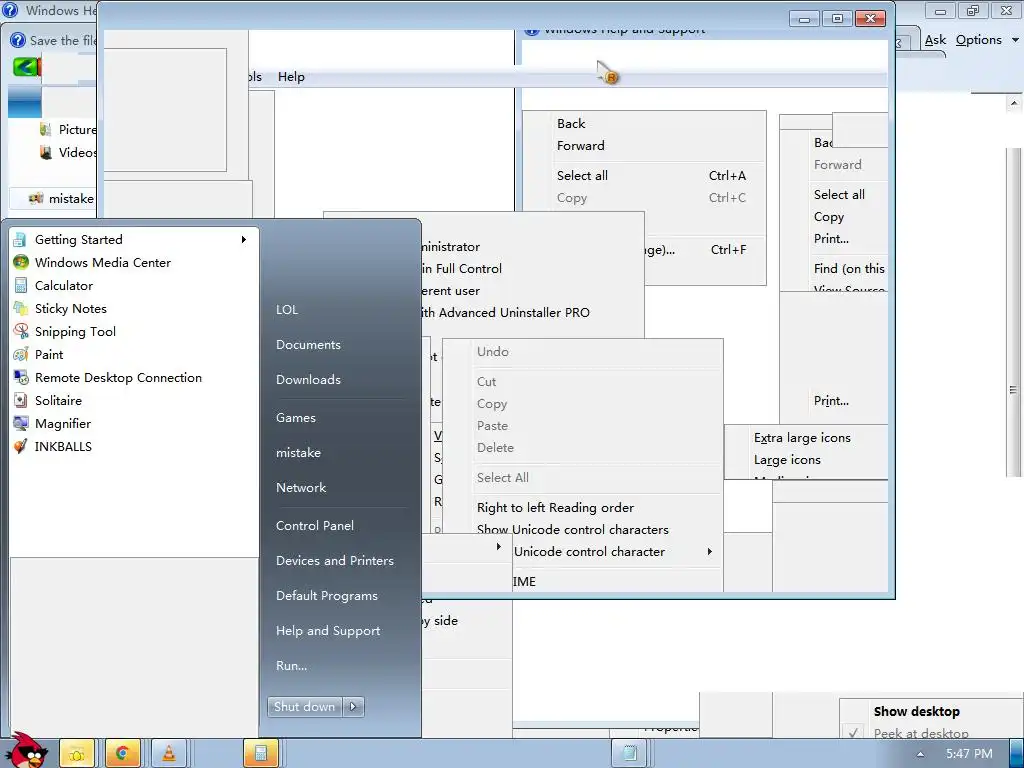Click the Shut down button
The width and height of the screenshot is (1024, 768).
point(304,707)
